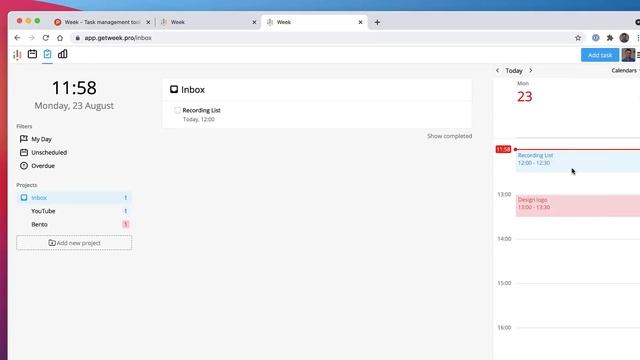Switch to the calendar view icon
Image resolution: width=640 pixels, height=360 pixels.
(32, 54)
